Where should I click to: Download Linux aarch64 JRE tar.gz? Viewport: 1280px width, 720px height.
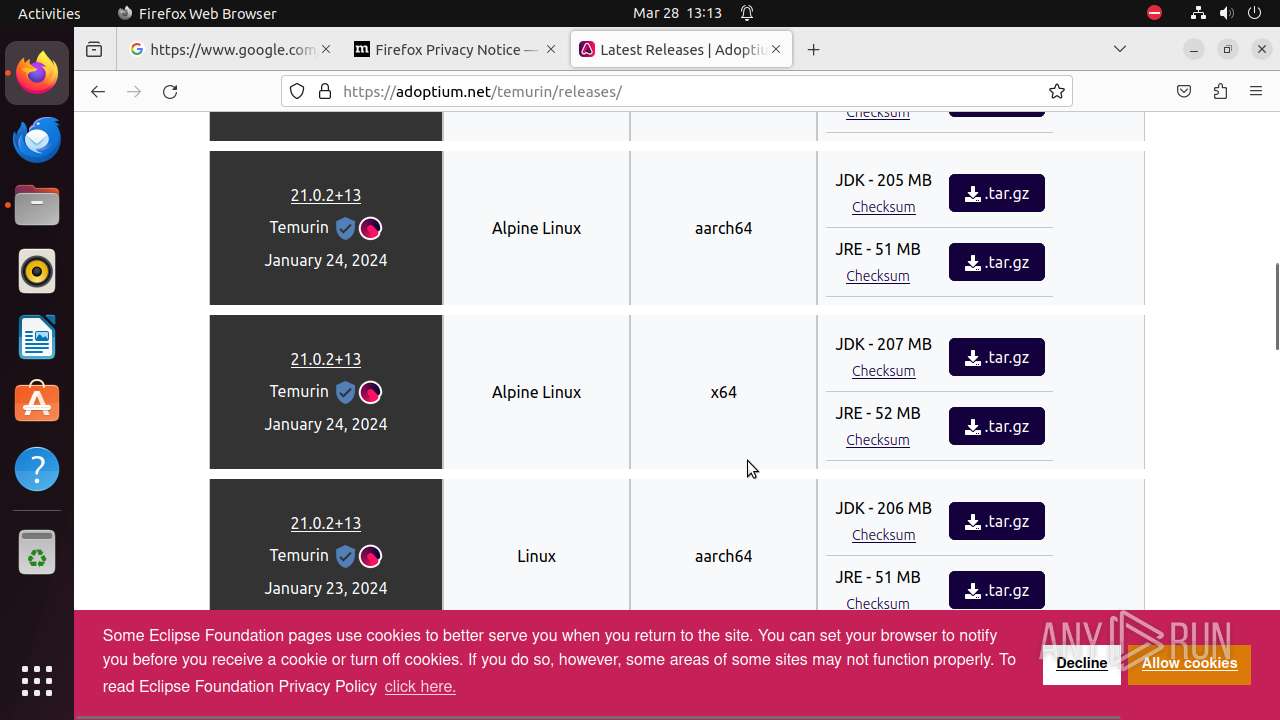pos(997,591)
